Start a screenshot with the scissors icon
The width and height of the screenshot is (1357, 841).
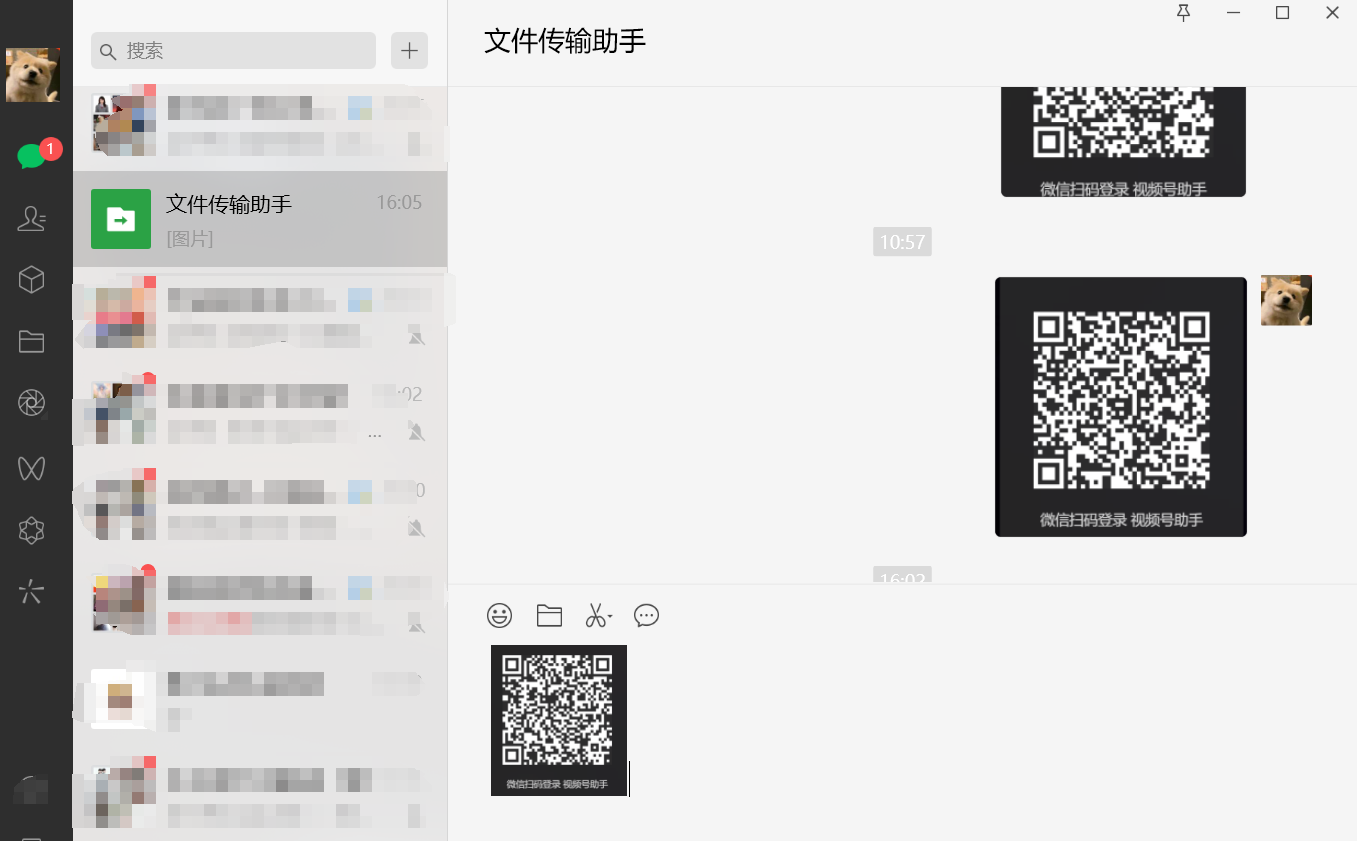[596, 616]
